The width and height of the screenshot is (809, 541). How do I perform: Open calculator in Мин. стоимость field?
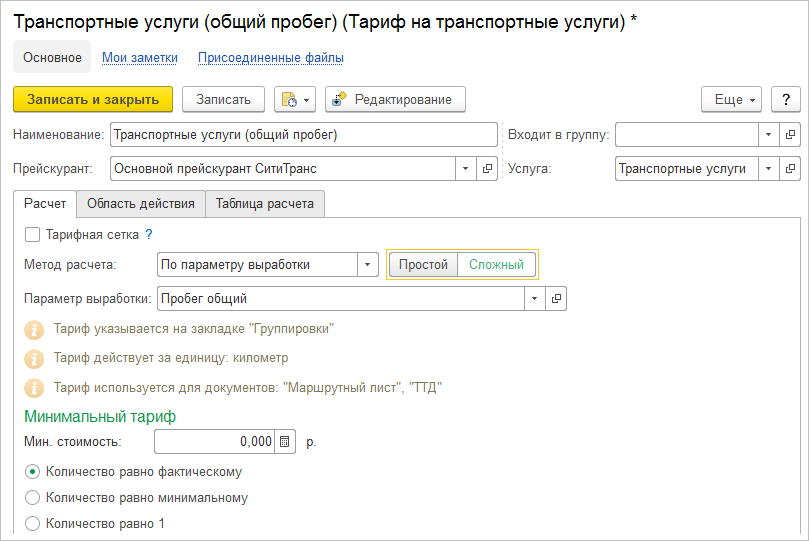pyautogui.click(x=284, y=441)
